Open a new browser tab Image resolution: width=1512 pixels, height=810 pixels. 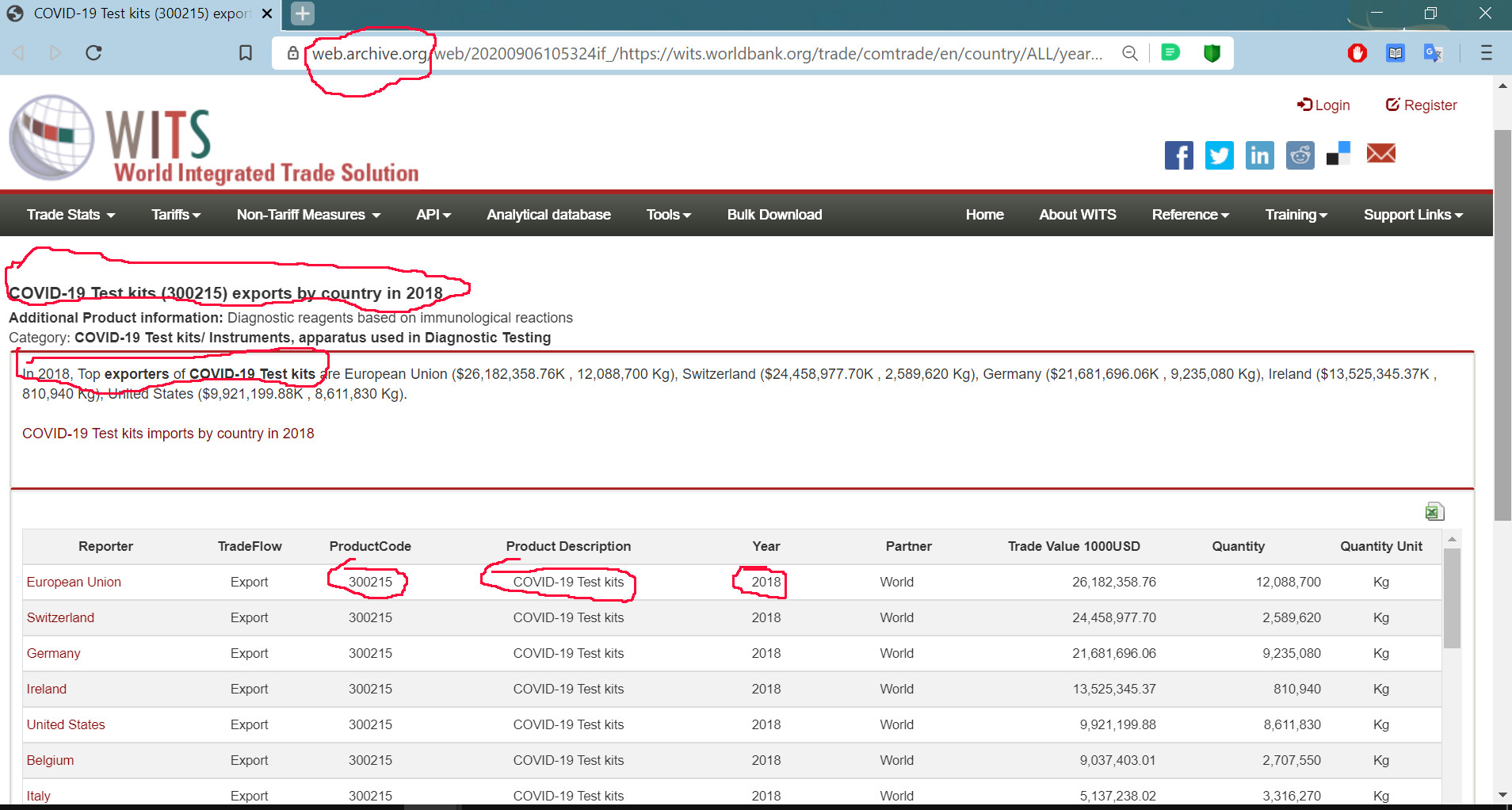pyautogui.click(x=303, y=13)
